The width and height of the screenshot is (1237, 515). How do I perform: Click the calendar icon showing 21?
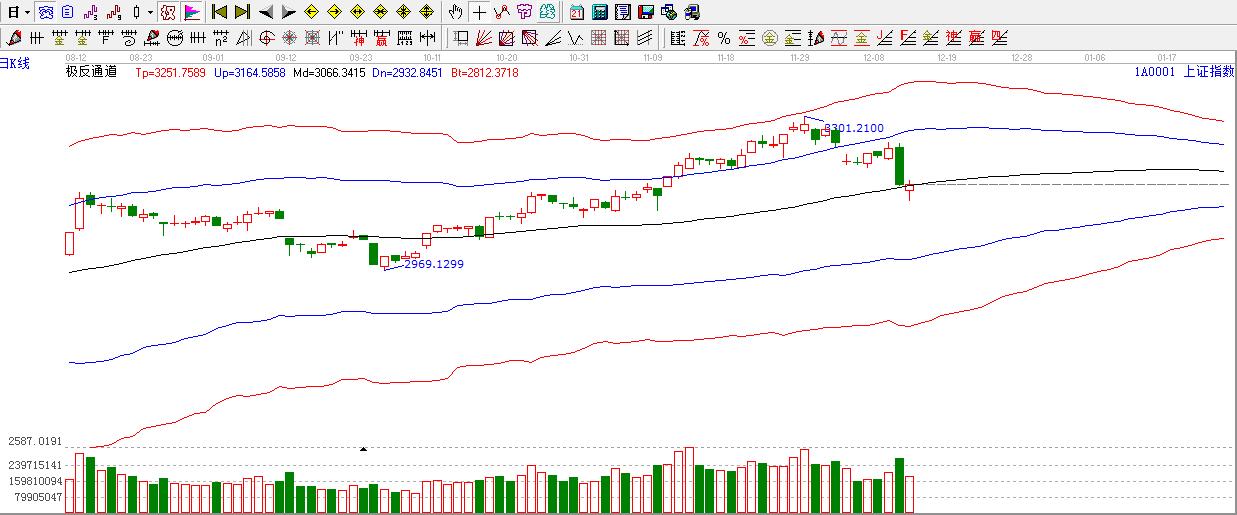click(577, 12)
